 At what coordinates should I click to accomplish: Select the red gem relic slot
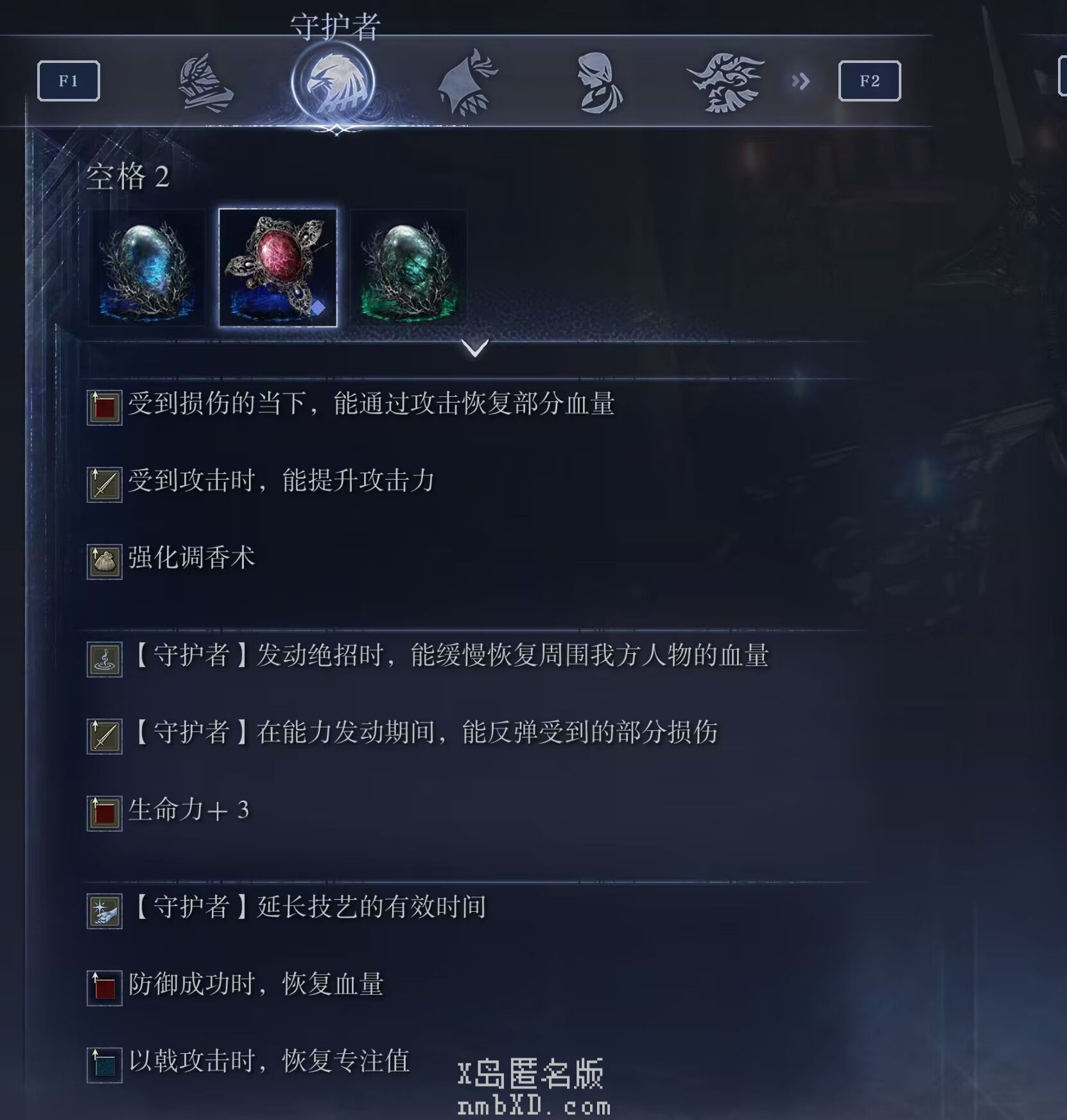click(x=278, y=268)
